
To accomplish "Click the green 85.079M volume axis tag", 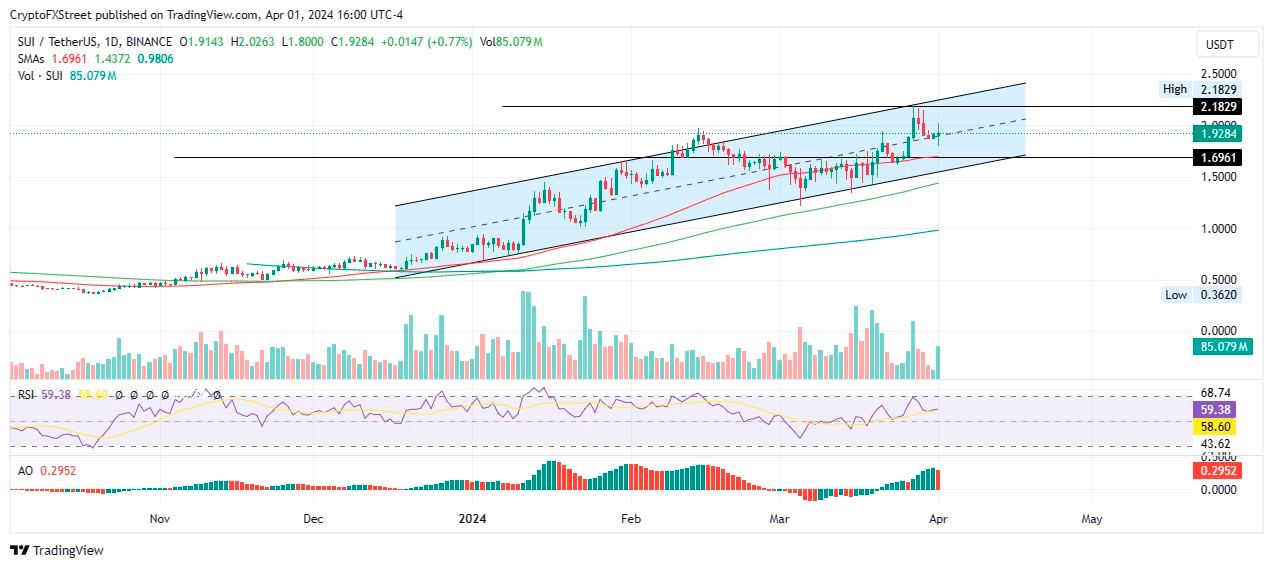I will pos(1221,347).
